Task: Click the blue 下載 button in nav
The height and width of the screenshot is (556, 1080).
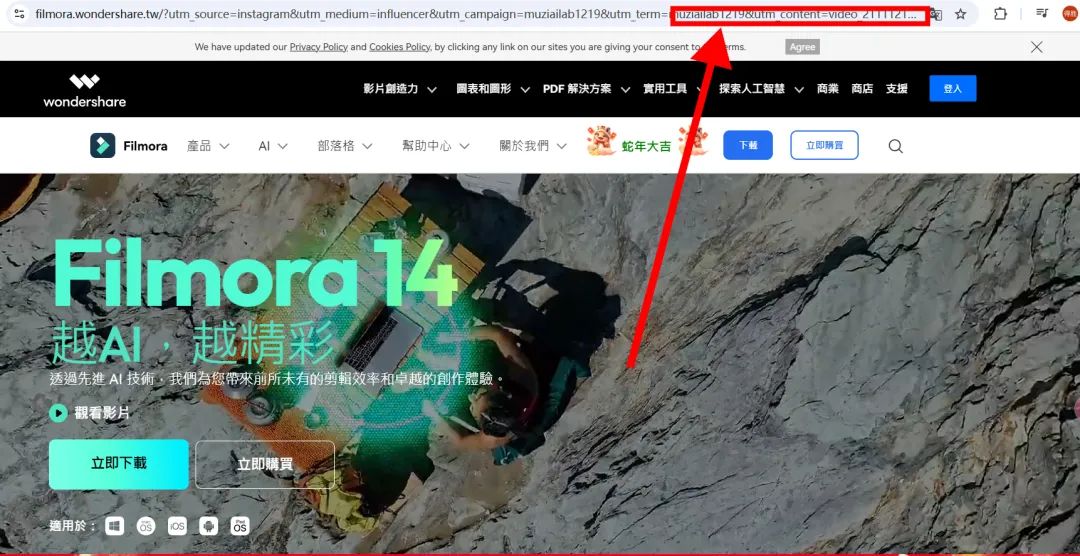Action: coord(748,145)
